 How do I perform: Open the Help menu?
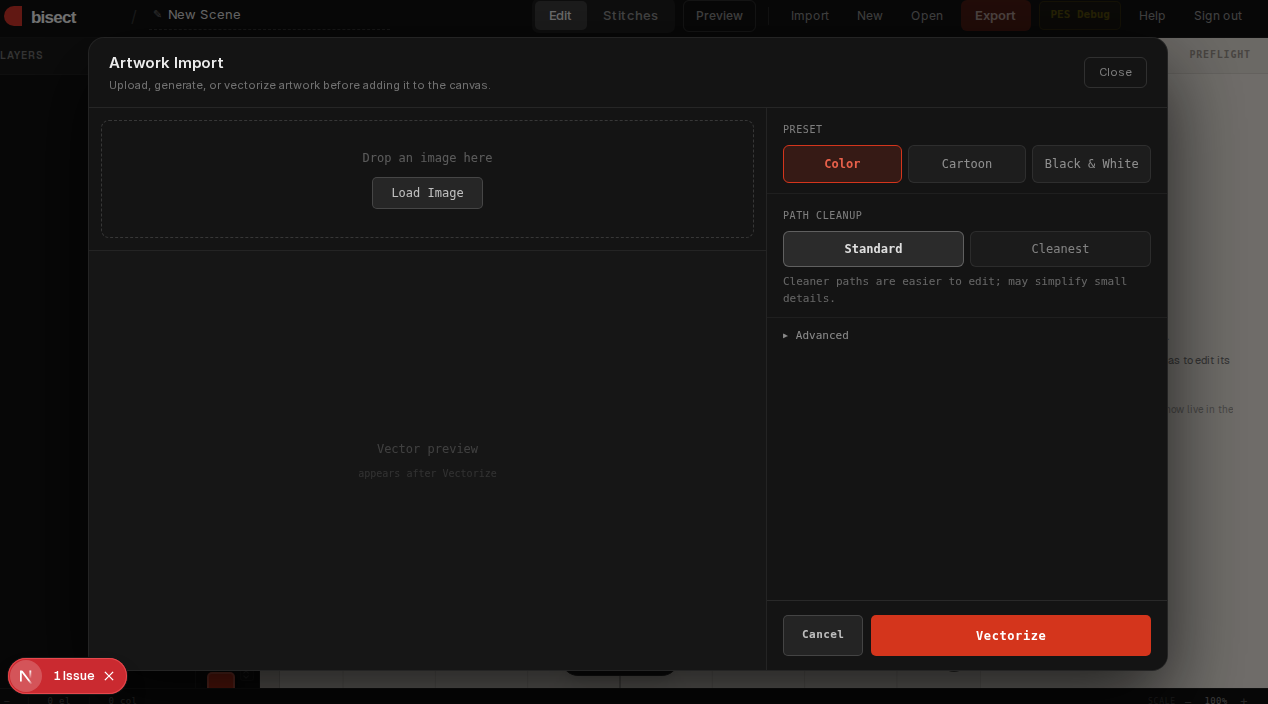coord(1152,15)
